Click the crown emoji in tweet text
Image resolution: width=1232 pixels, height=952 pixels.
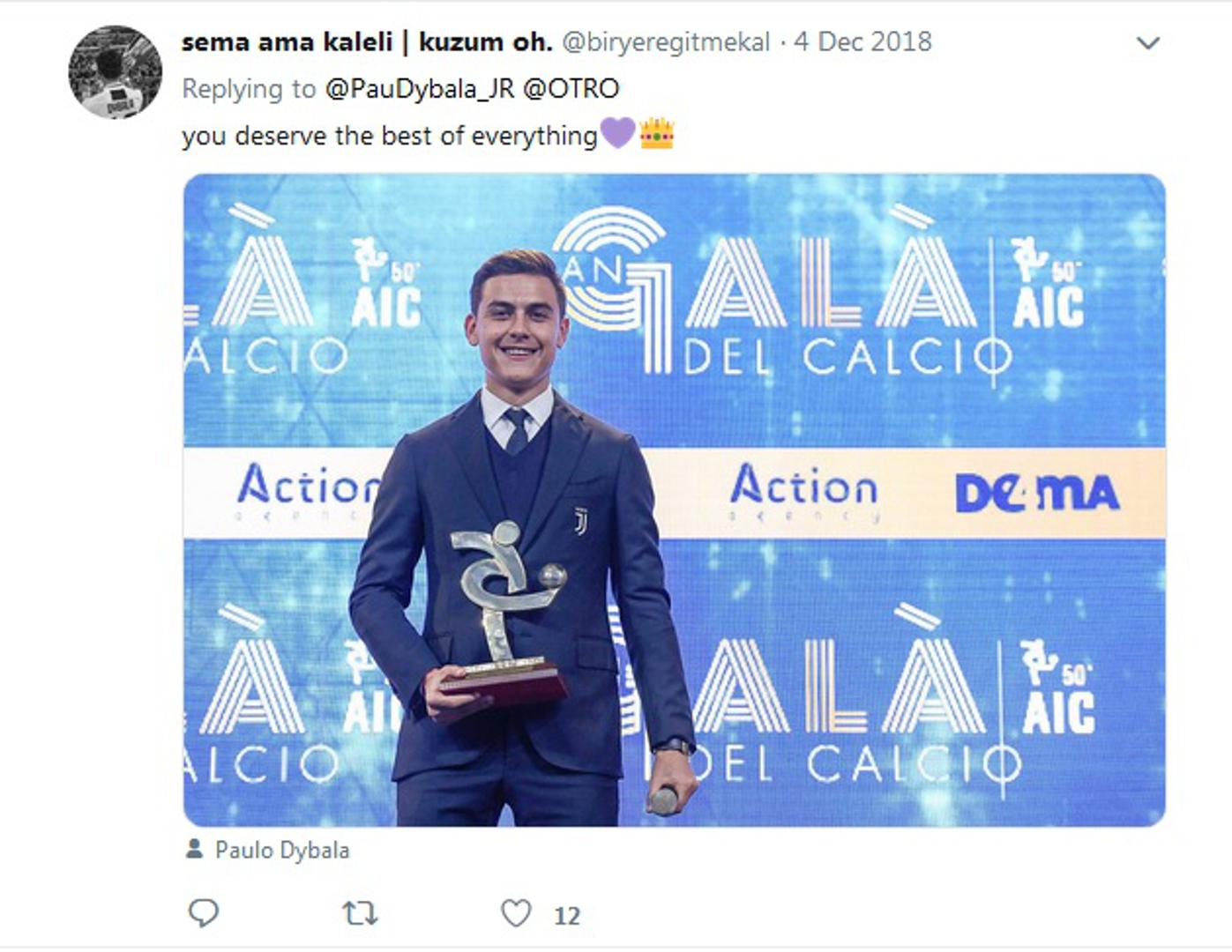(657, 134)
